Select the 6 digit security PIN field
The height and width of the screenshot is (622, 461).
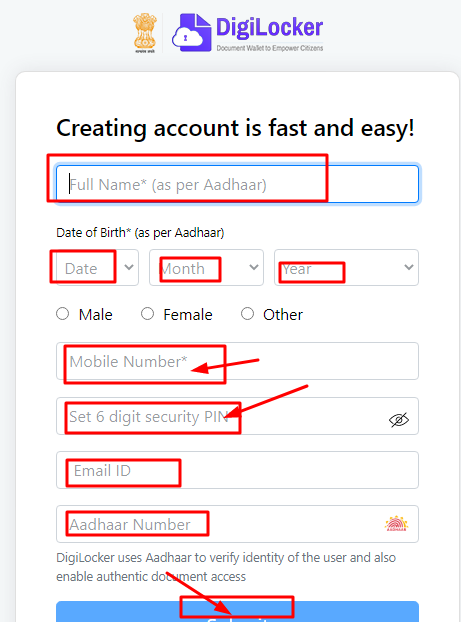pyautogui.click(x=237, y=416)
